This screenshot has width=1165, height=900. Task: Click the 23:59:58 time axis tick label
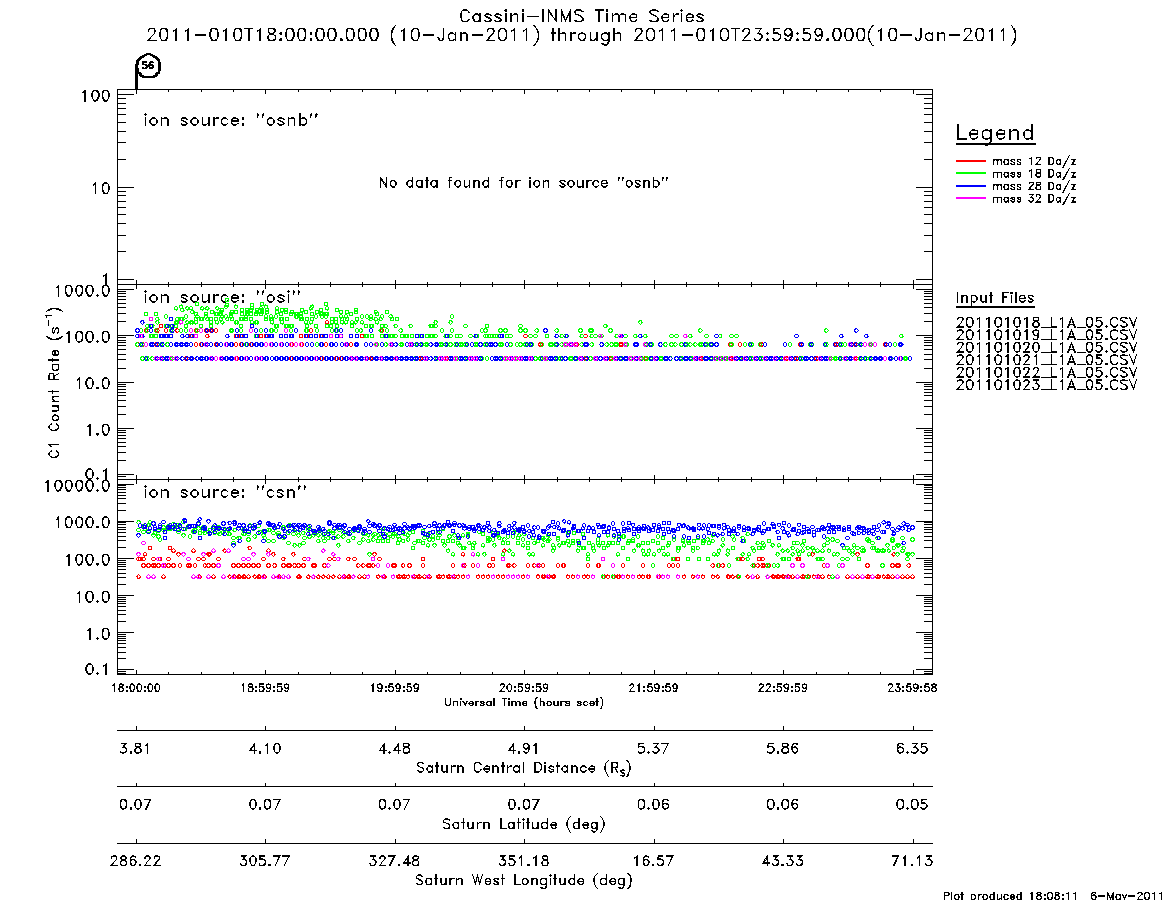coord(912,688)
